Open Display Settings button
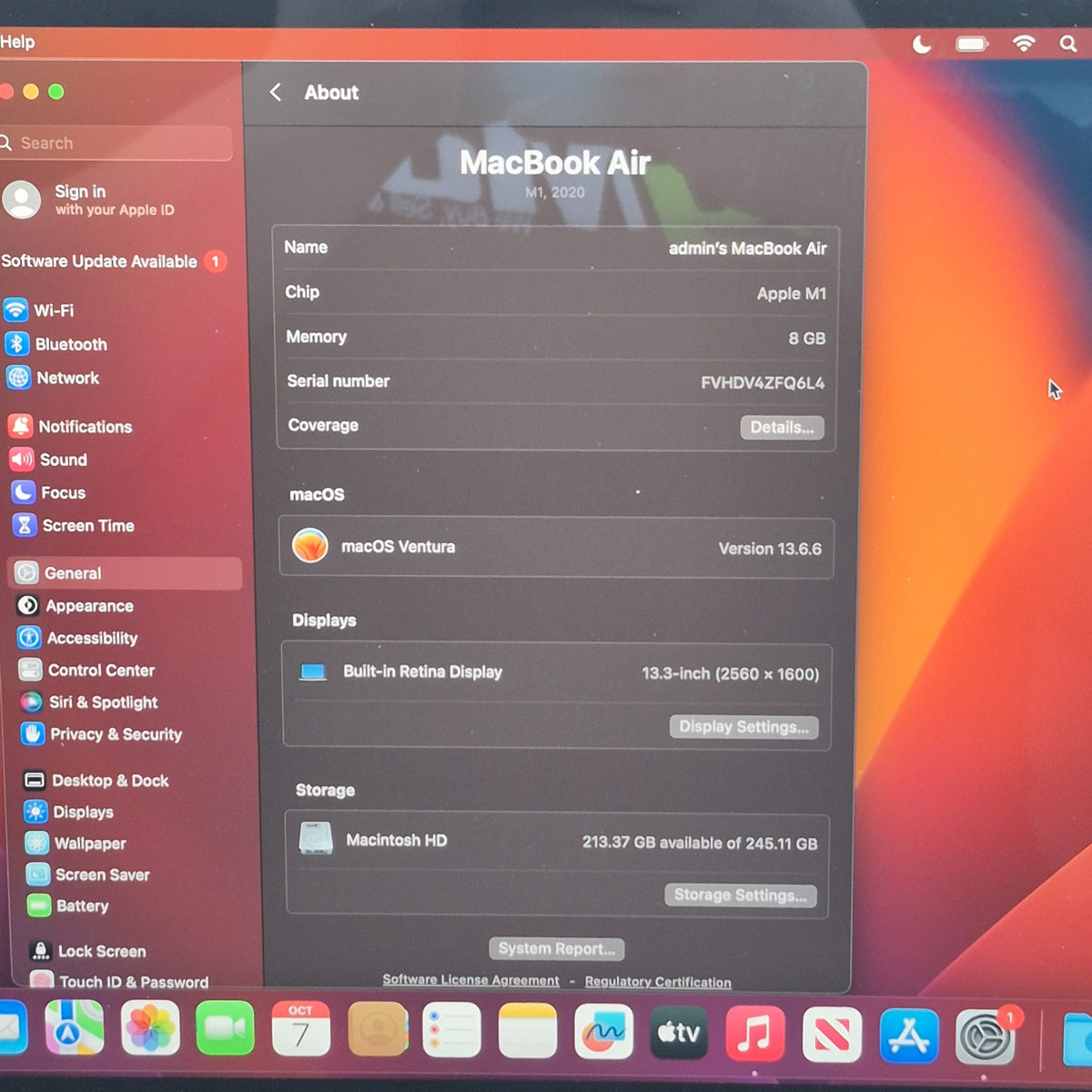1092x1092 pixels. (x=744, y=726)
